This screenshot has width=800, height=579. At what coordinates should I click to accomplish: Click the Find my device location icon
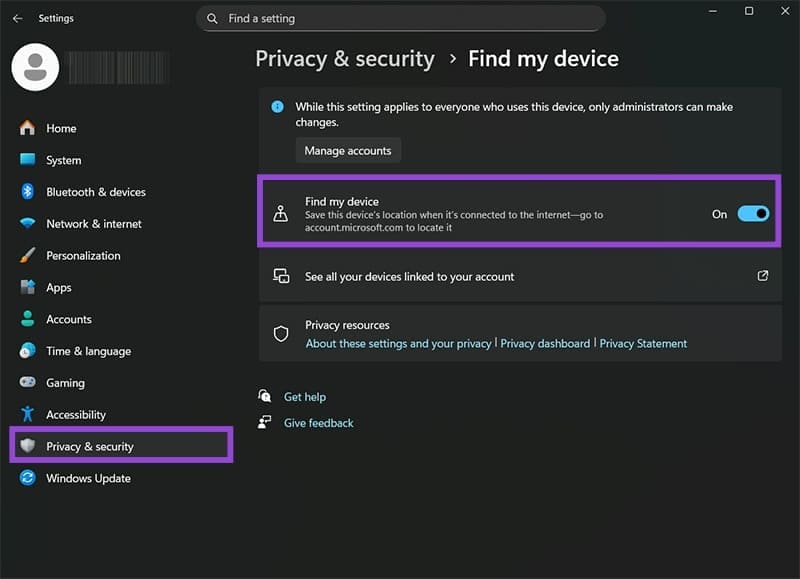coord(281,213)
